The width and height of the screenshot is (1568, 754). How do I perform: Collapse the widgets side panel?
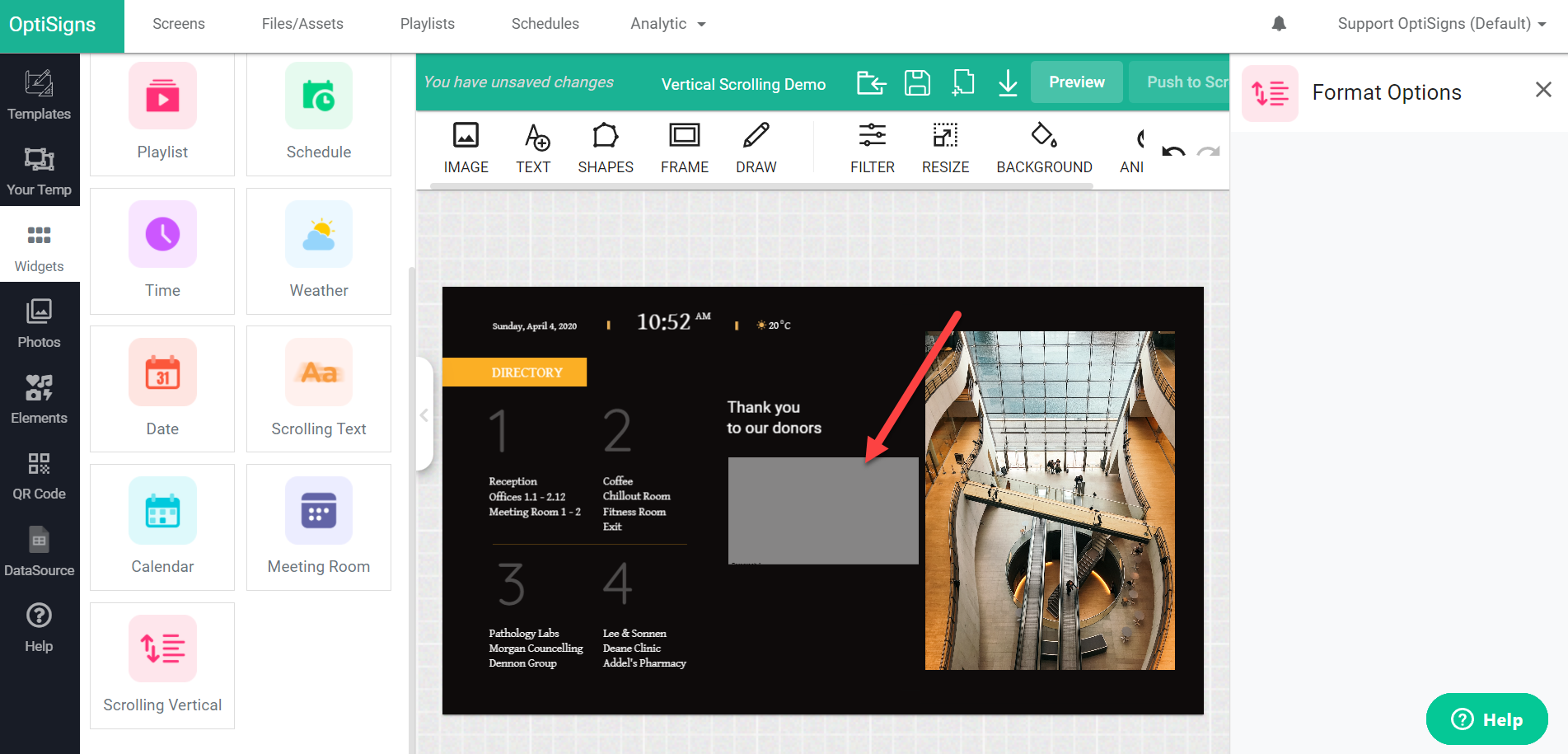(424, 414)
